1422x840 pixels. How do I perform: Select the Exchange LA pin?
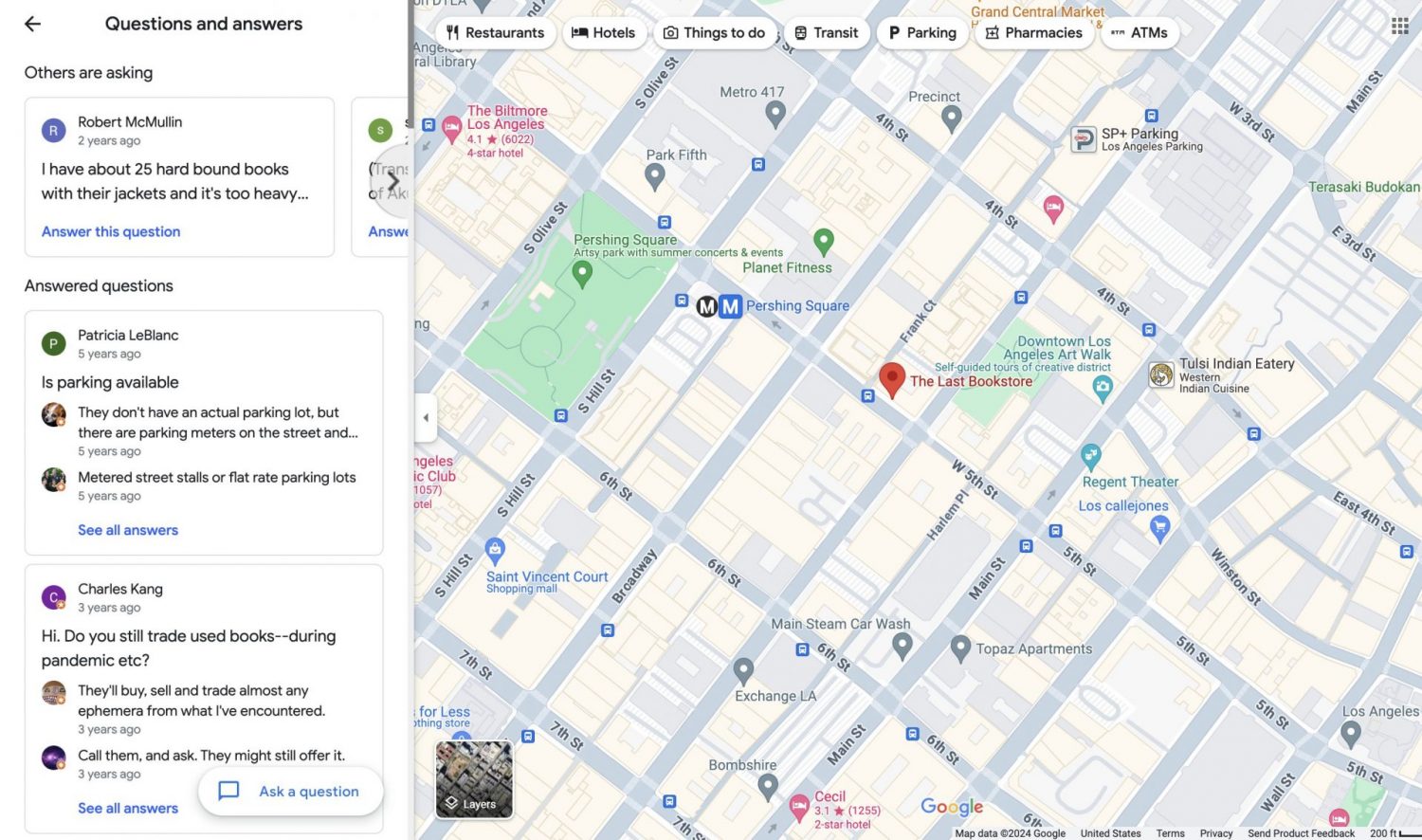[x=744, y=671]
